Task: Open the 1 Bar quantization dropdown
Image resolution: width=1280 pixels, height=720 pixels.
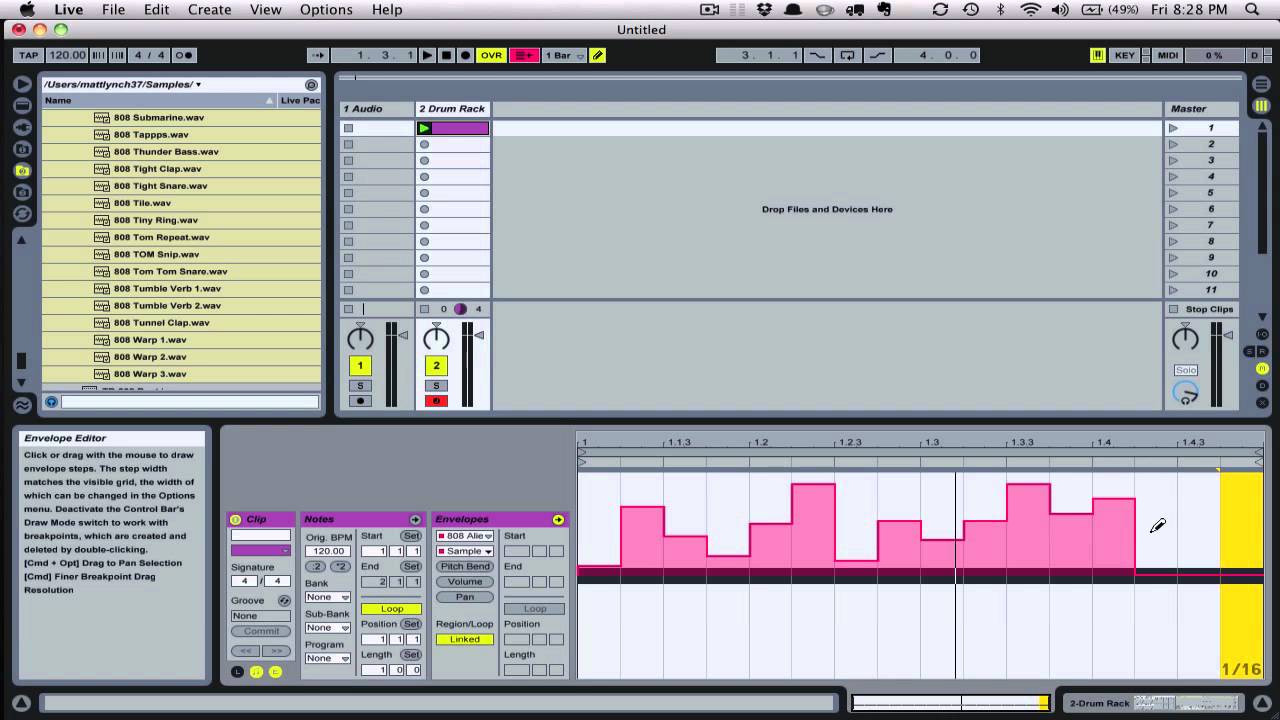Action: click(565, 55)
